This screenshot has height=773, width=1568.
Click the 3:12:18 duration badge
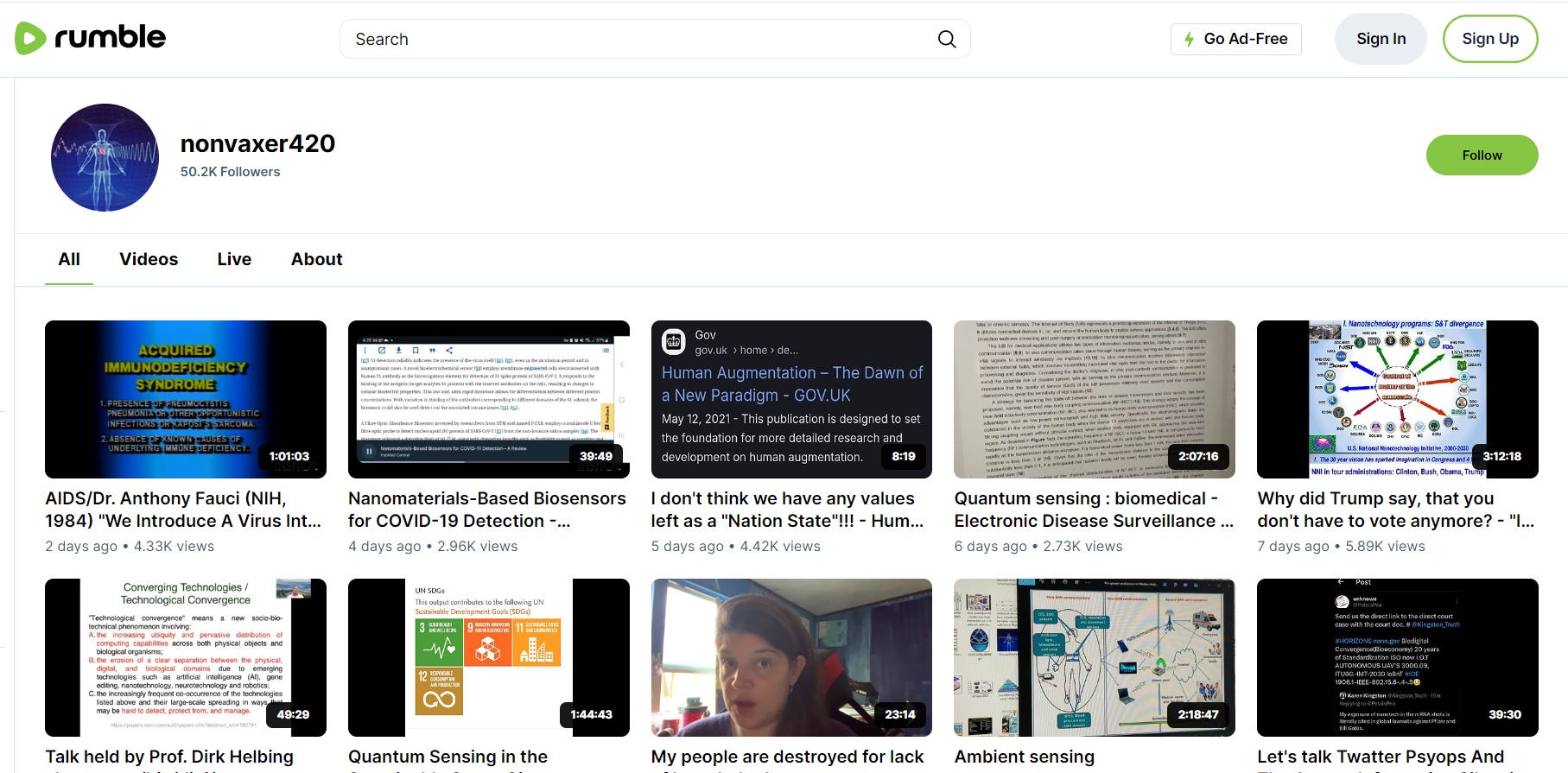tap(1501, 456)
